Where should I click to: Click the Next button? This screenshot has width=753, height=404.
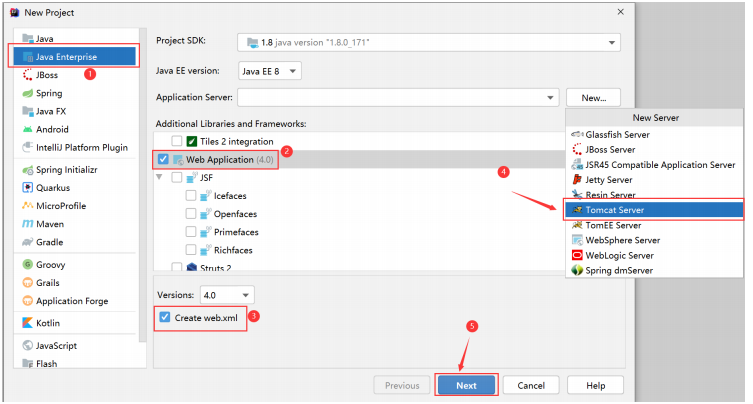(x=466, y=385)
